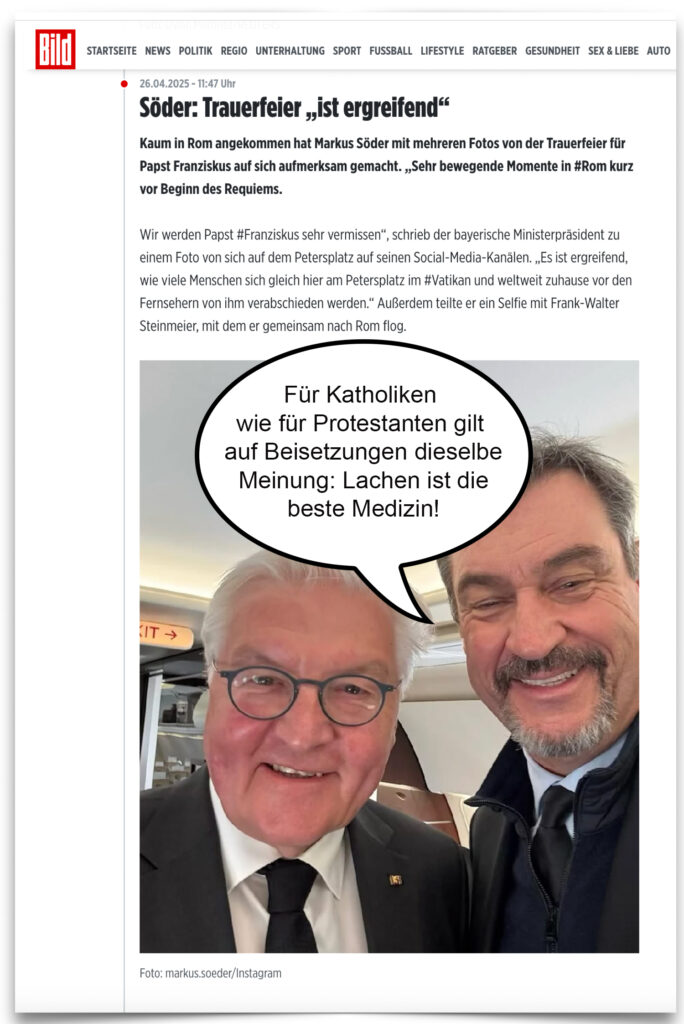Image resolution: width=684 pixels, height=1024 pixels.
Task: Go to the NEWS section
Action: tap(157, 51)
